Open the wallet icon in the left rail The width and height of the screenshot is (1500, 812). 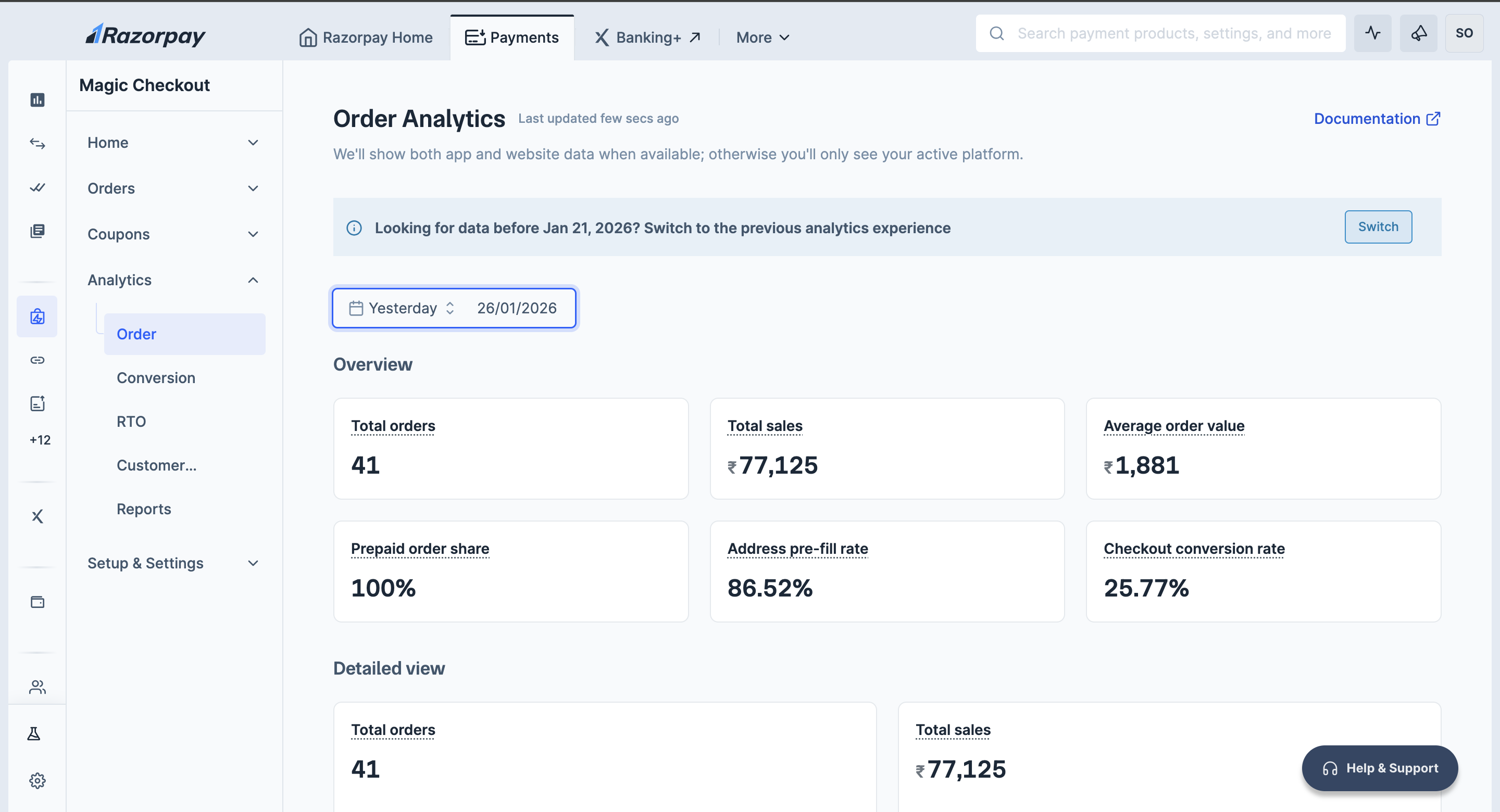pyautogui.click(x=37, y=602)
